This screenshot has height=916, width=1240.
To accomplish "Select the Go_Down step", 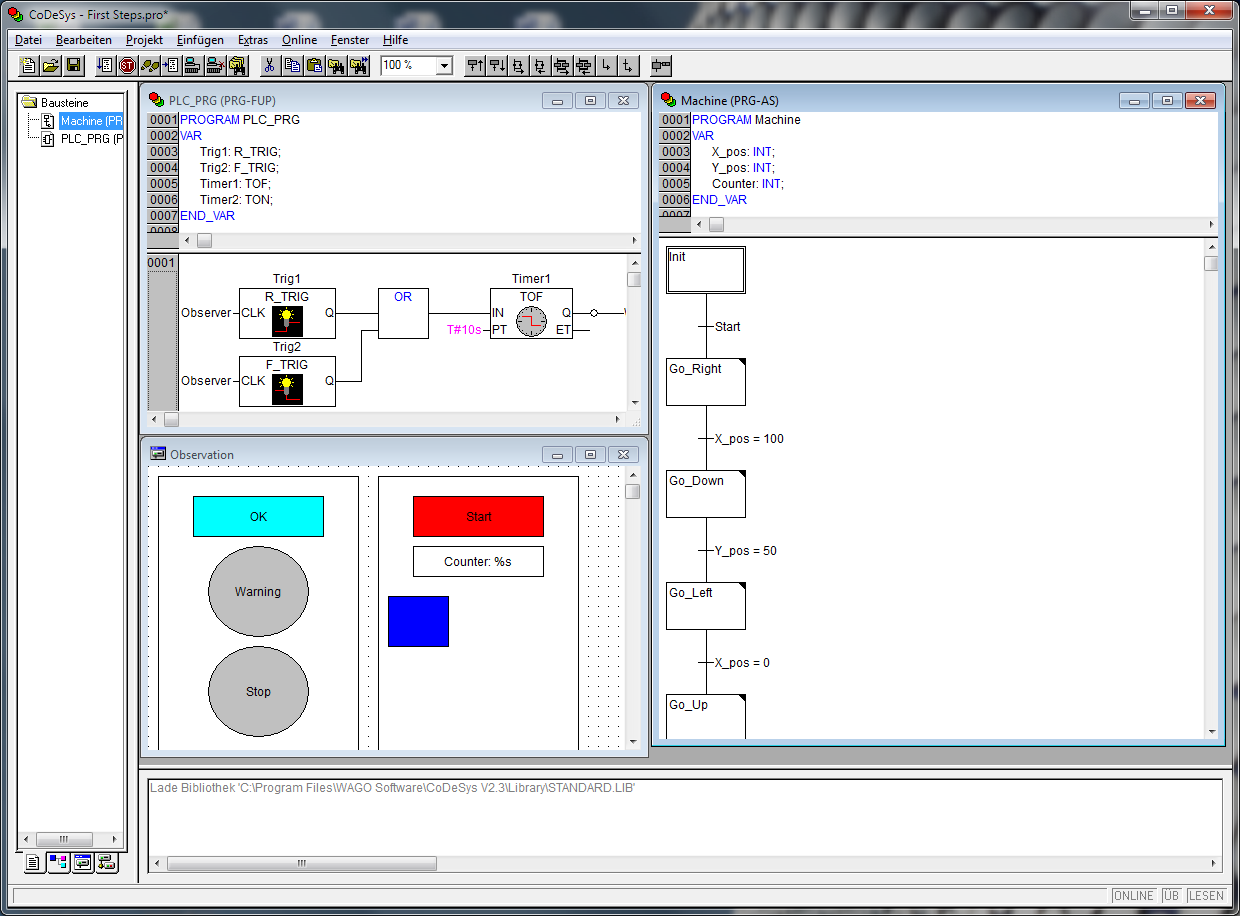I will tap(706, 494).
